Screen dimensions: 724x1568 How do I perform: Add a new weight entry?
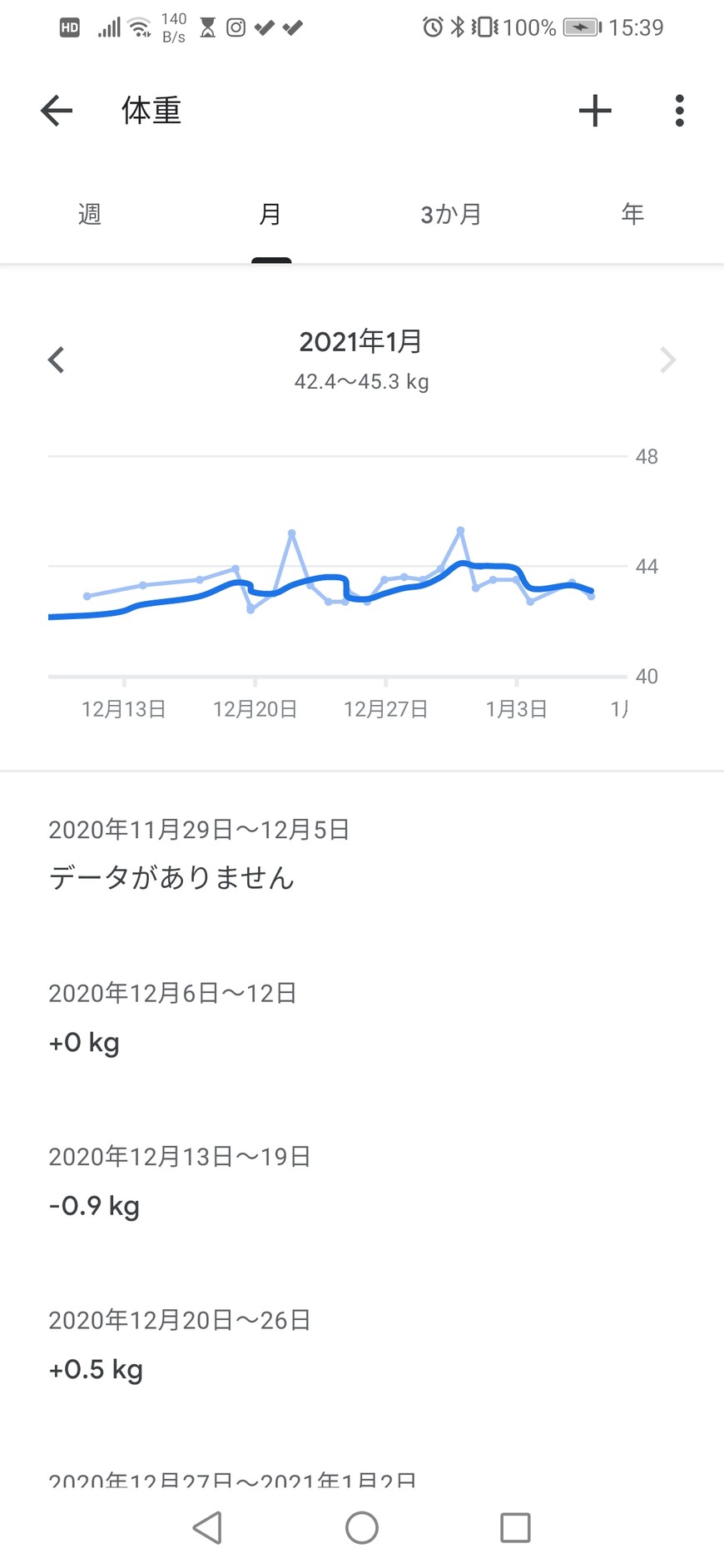(x=595, y=111)
